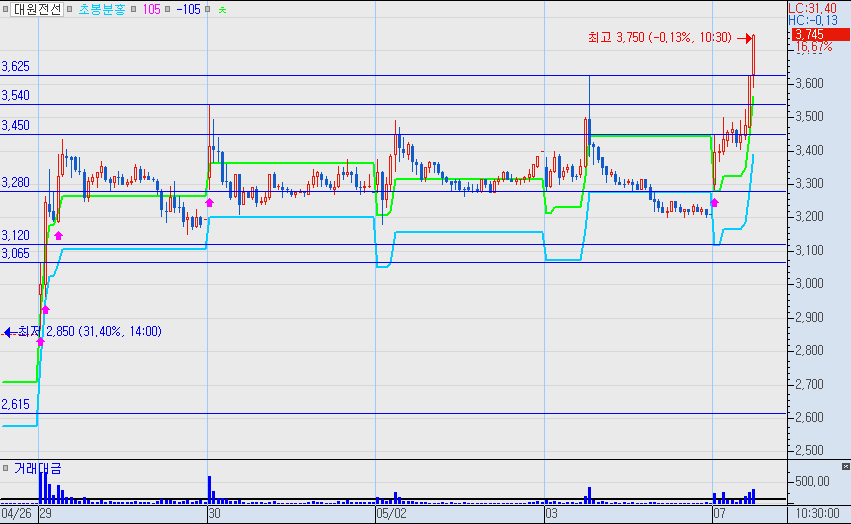Click the 05/02 date marker on time axis
The width and height of the screenshot is (851, 524).
(x=391, y=514)
